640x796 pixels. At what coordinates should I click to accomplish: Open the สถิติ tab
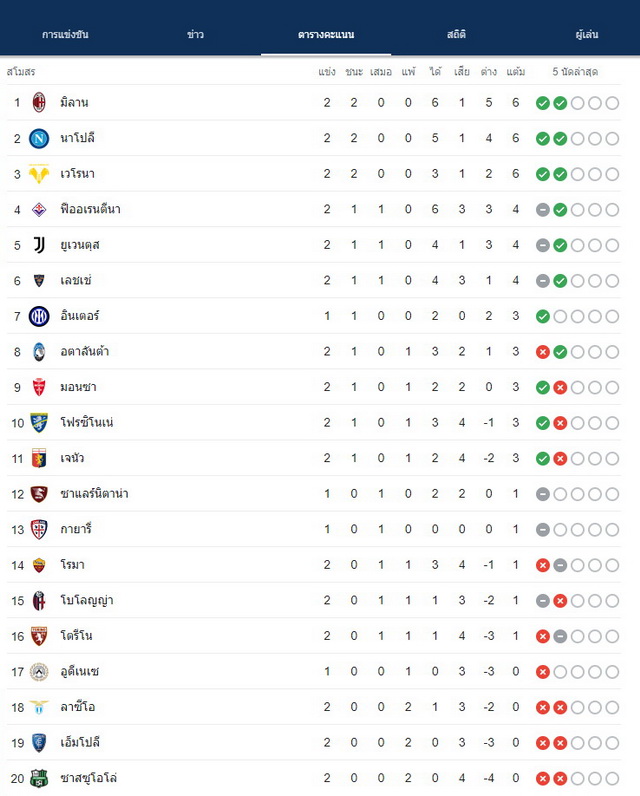pos(456,35)
